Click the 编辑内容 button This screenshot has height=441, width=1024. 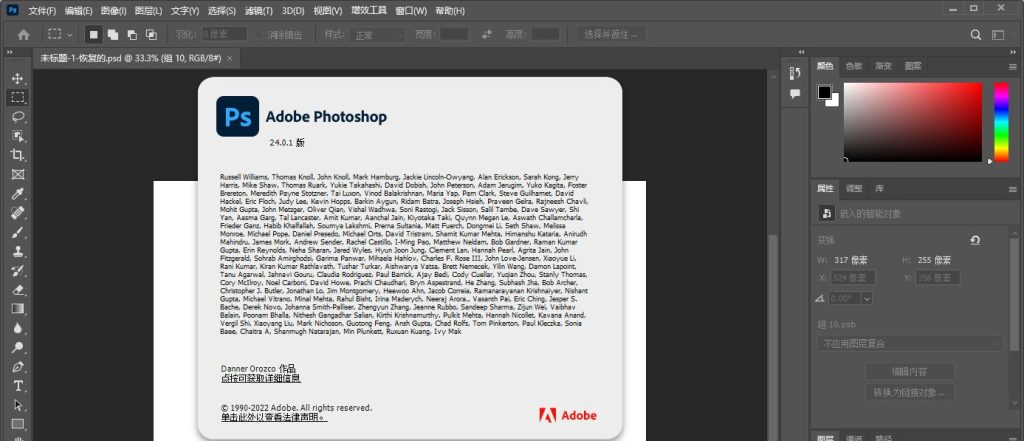coord(910,371)
